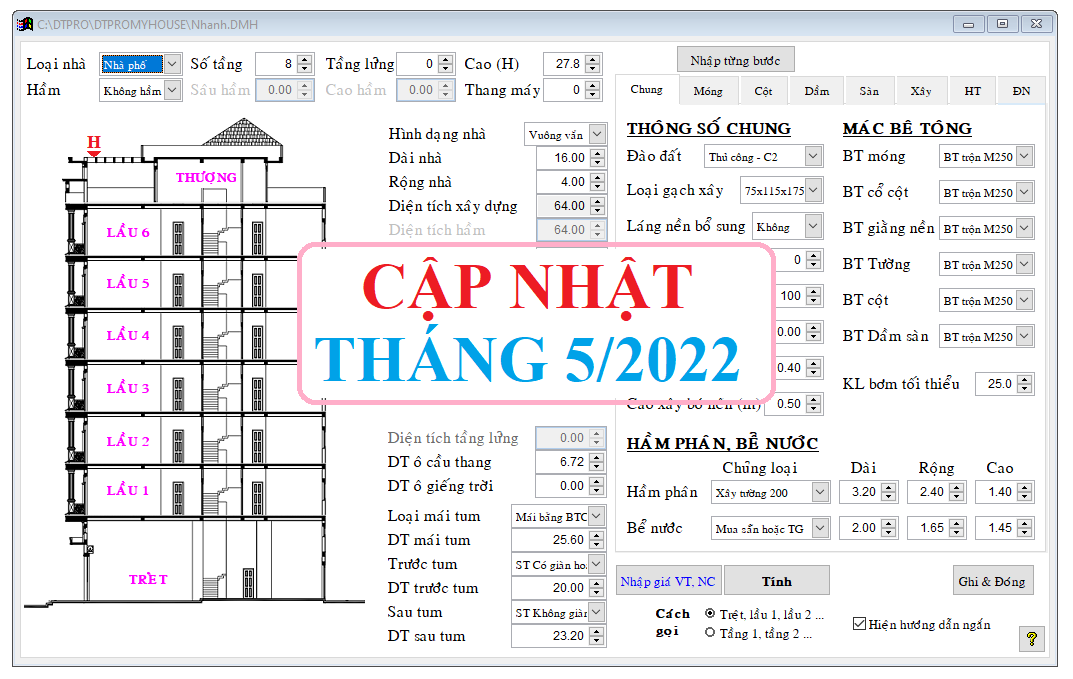Click the app icon in the title bar
The height and width of the screenshot is (679, 1073).
tap(27, 23)
